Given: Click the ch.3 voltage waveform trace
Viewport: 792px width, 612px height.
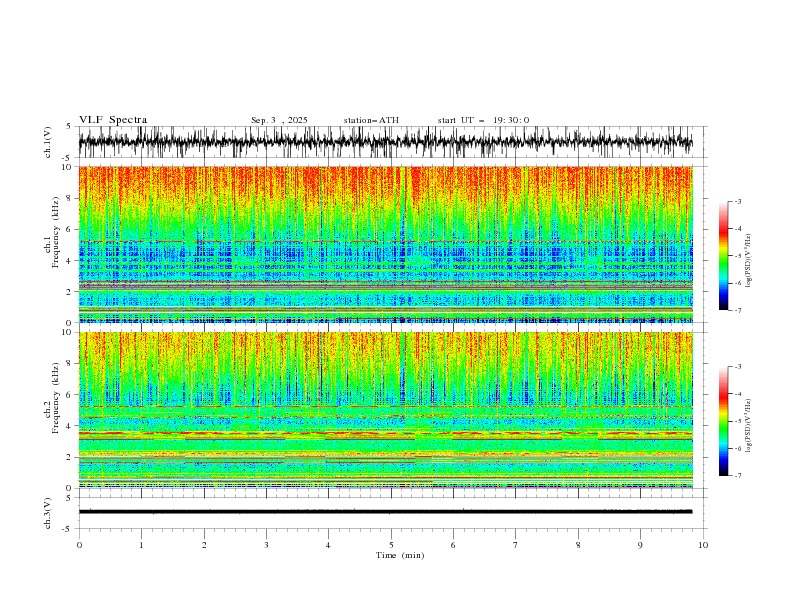Looking at the screenshot, I should (385, 512).
